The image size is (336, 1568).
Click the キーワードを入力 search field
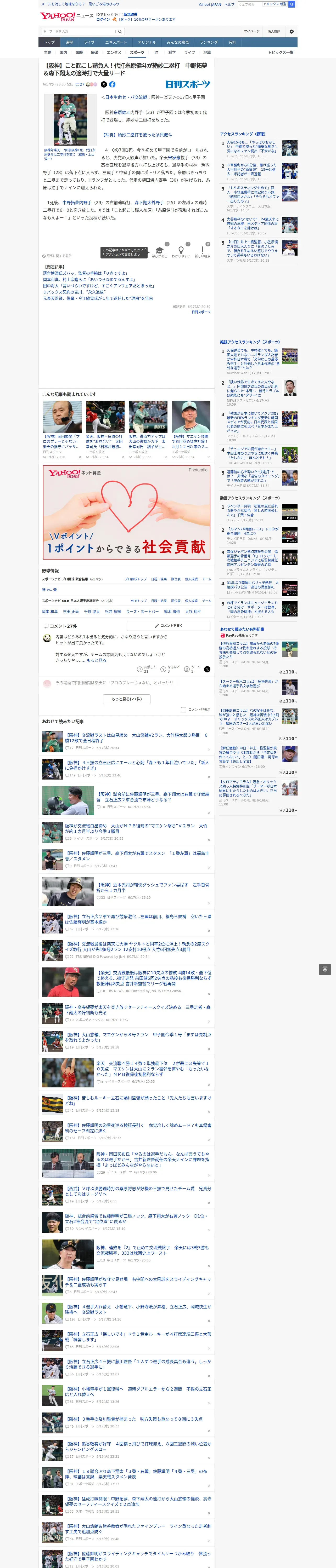tap(79, 31)
